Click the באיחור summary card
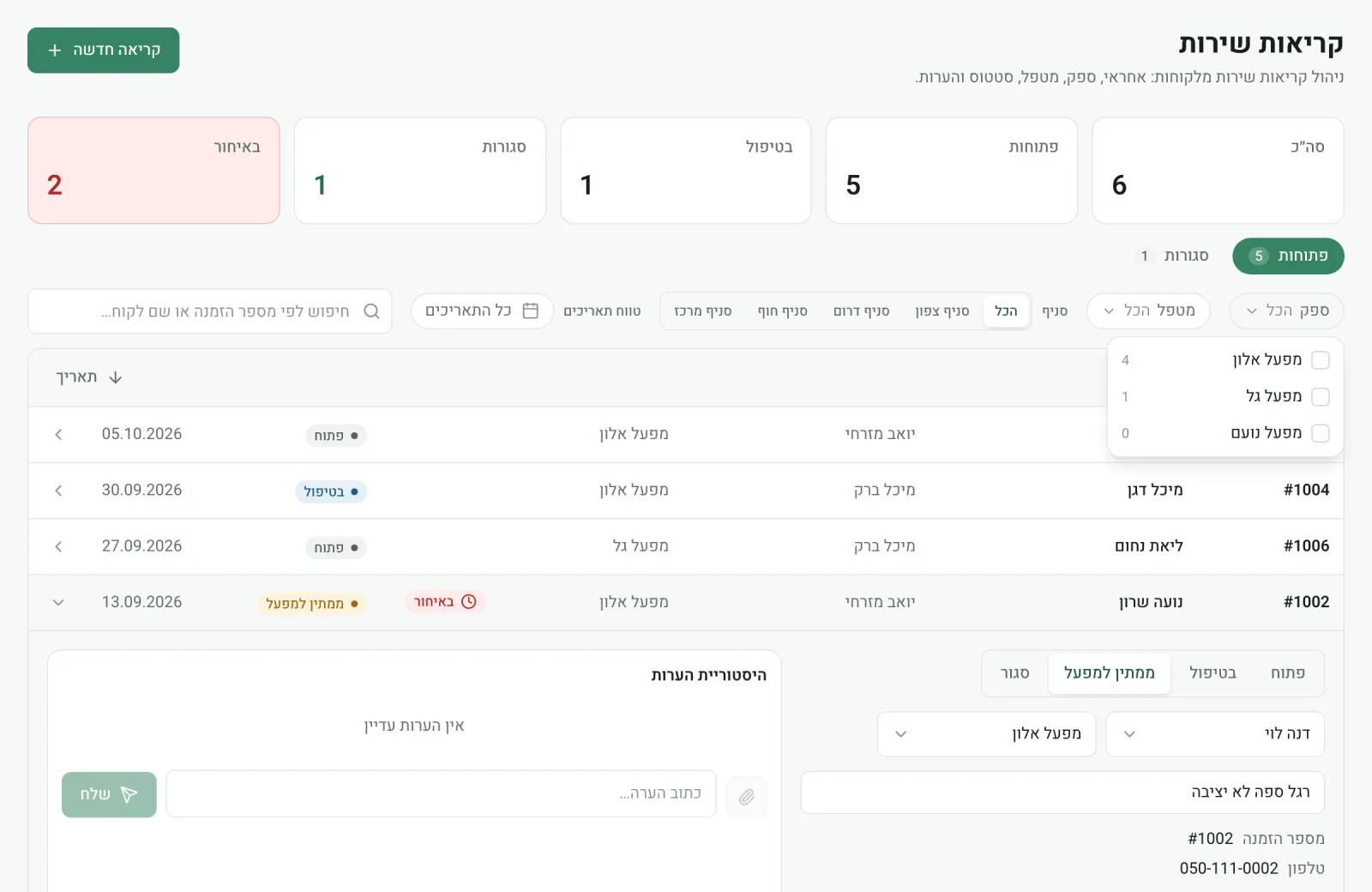 coord(153,171)
